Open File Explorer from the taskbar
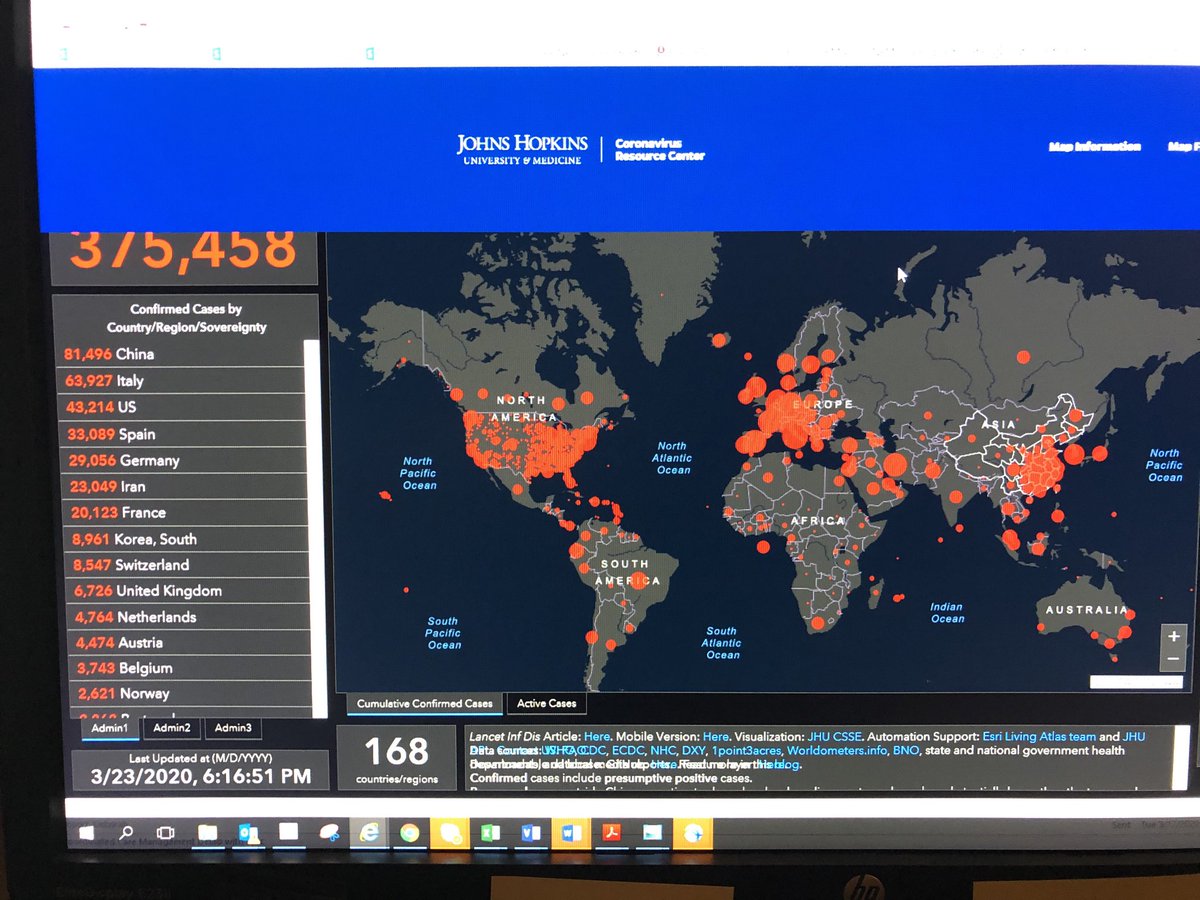Screen dimensions: 1200x900 pos(207,832)
